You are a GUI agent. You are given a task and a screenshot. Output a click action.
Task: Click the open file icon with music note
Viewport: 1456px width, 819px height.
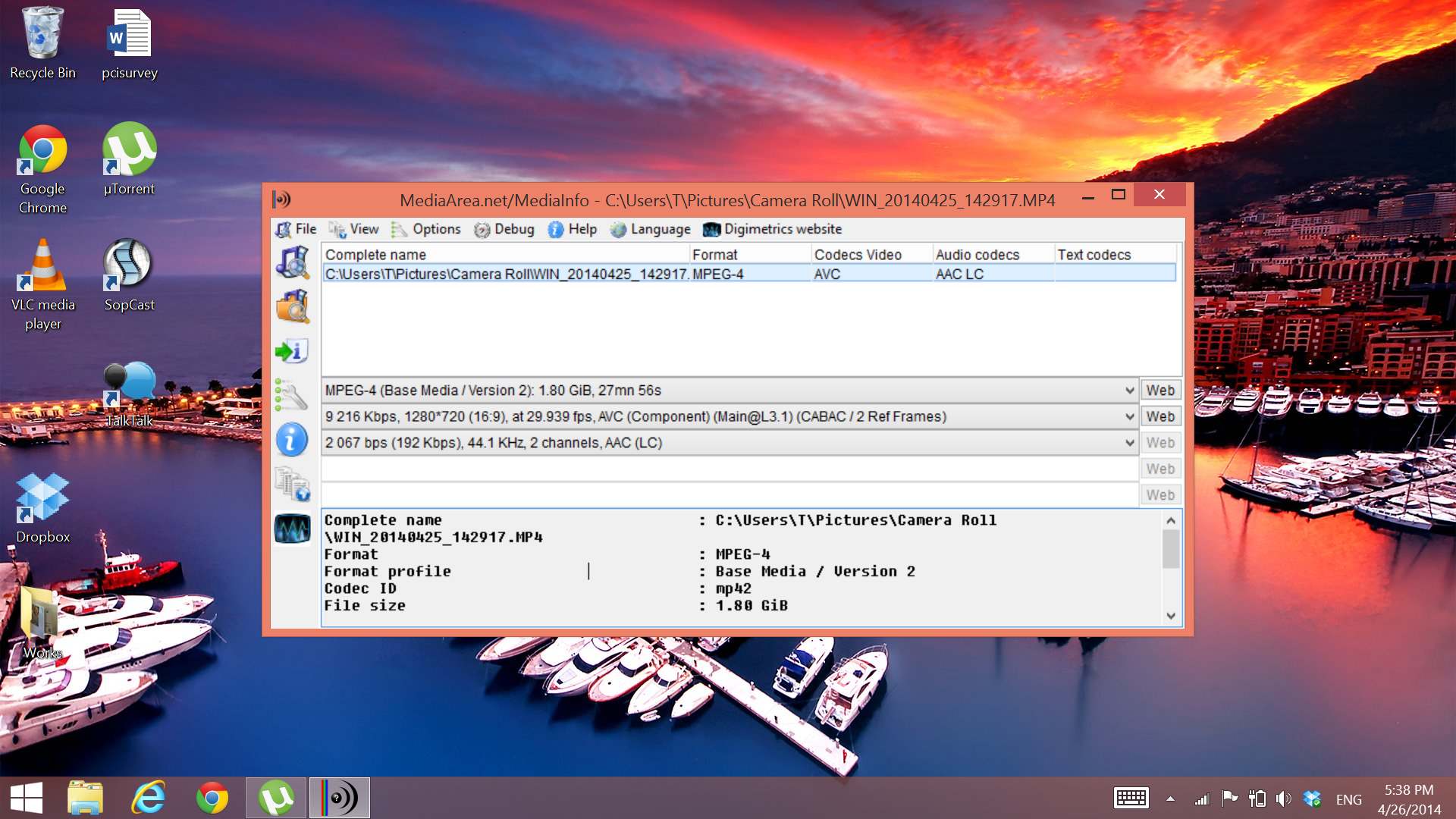[293, 262]
